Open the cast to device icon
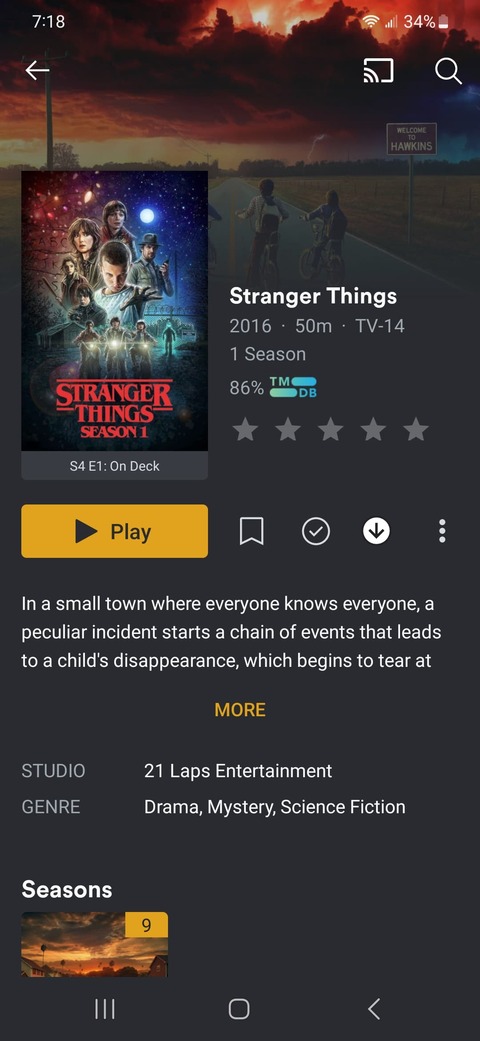The height and width of the screenshot is (1041, 480). pyautogui.click(x=378, y=71)
